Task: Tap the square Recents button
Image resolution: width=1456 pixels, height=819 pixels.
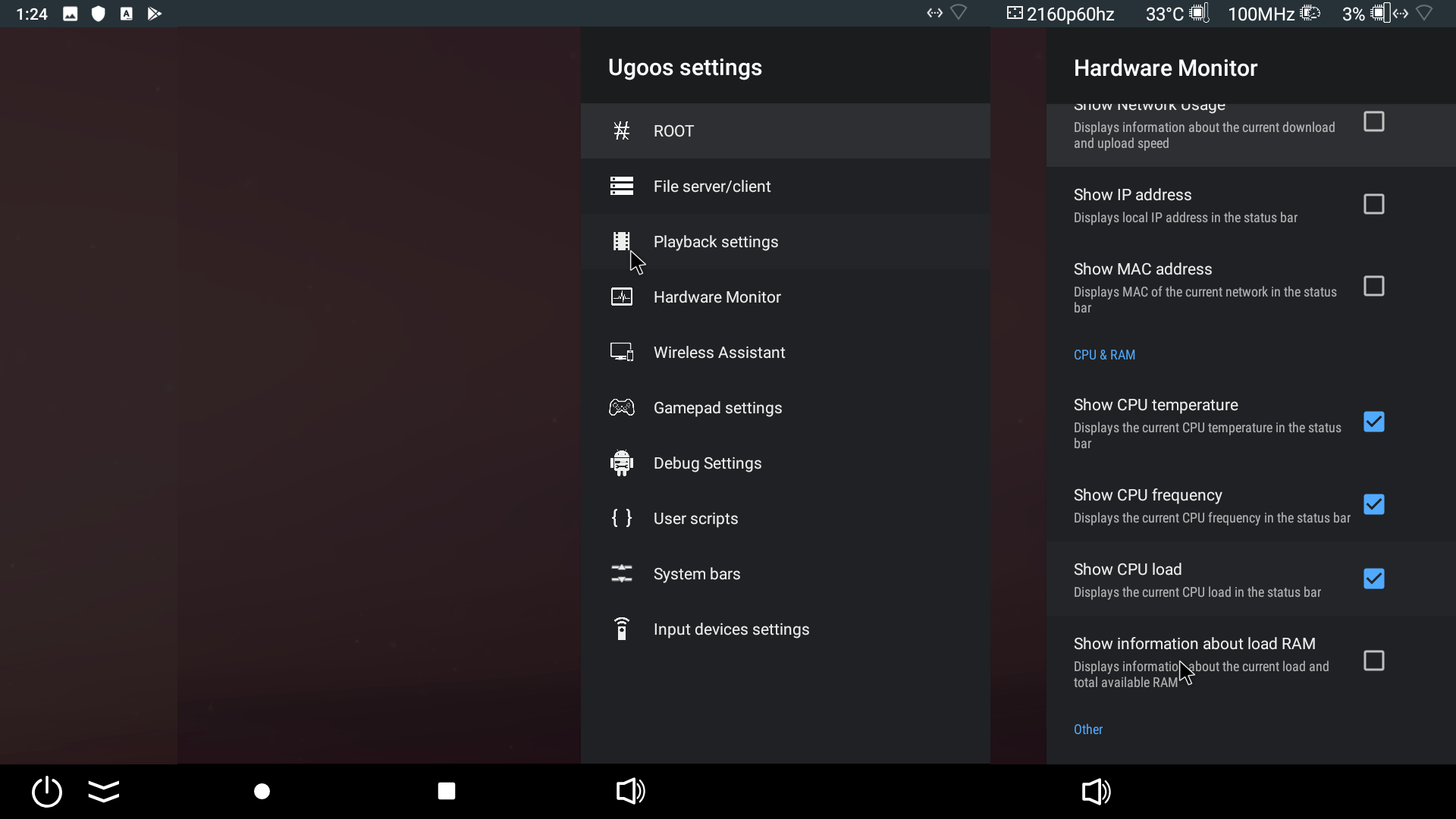Action: (x=447, y=791)
